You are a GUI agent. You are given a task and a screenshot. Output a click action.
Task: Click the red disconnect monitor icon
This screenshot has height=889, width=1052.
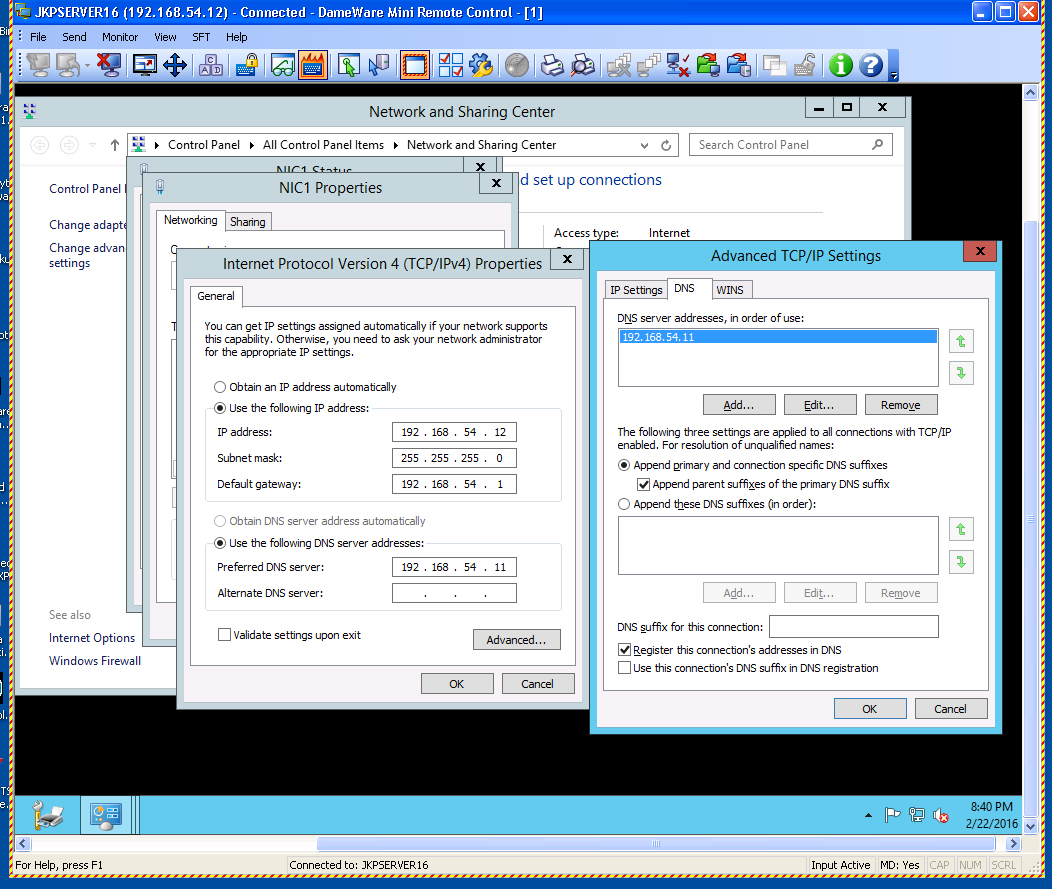click(x=110, y=65)
